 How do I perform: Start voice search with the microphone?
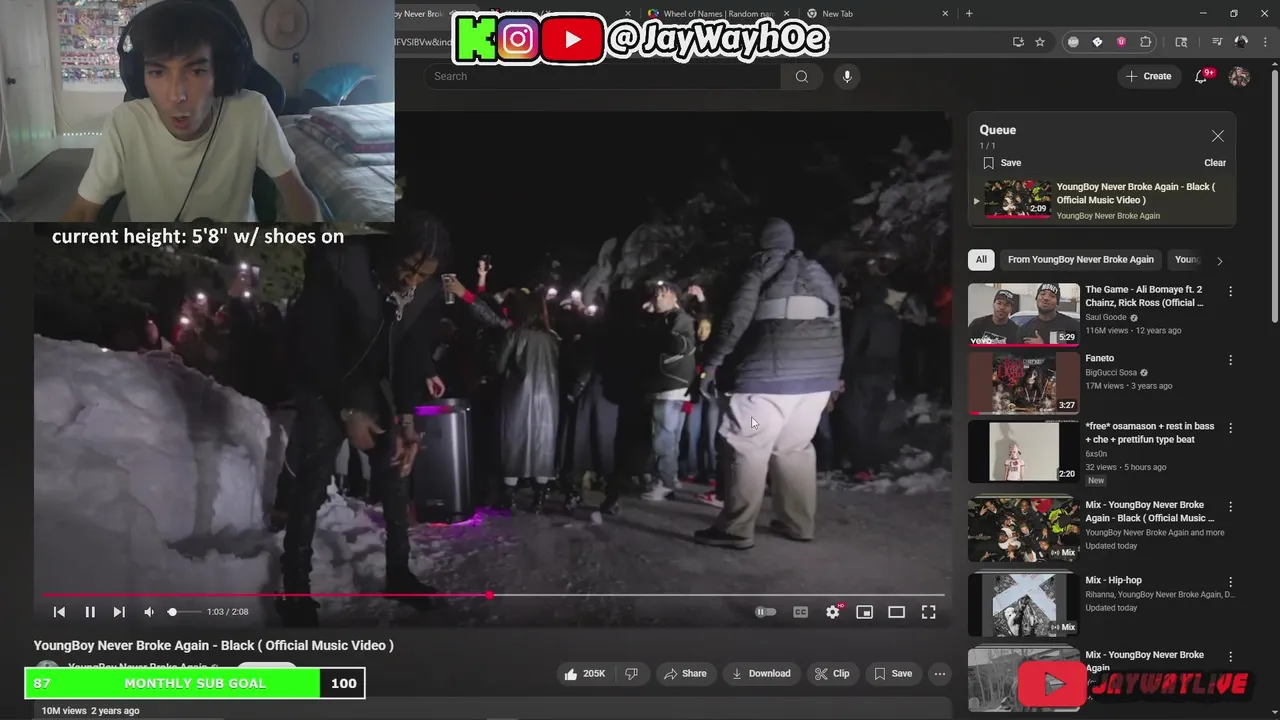(x=847, y=76)
